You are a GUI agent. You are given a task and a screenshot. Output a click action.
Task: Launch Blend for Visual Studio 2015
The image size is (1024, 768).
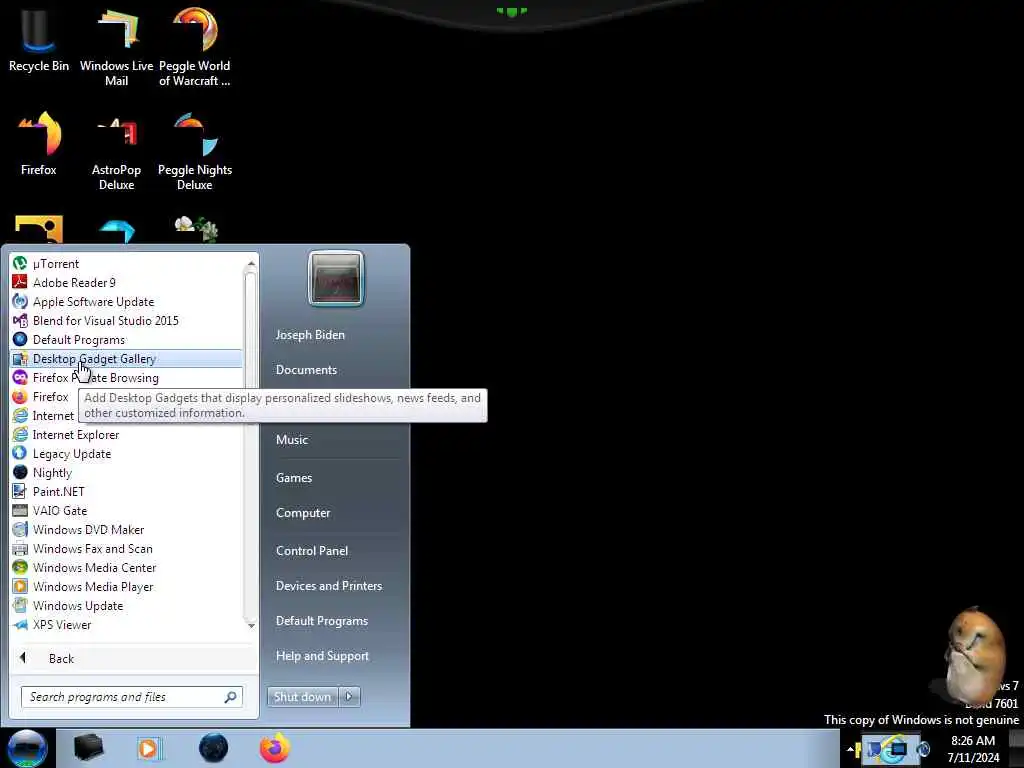[126, 320]
